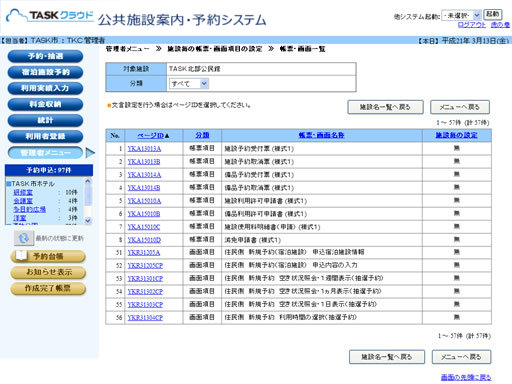The width and height of the screenshot is (512, 384).
Task: Click the TASKクラウド logo
Action: [x=50, y=16]
